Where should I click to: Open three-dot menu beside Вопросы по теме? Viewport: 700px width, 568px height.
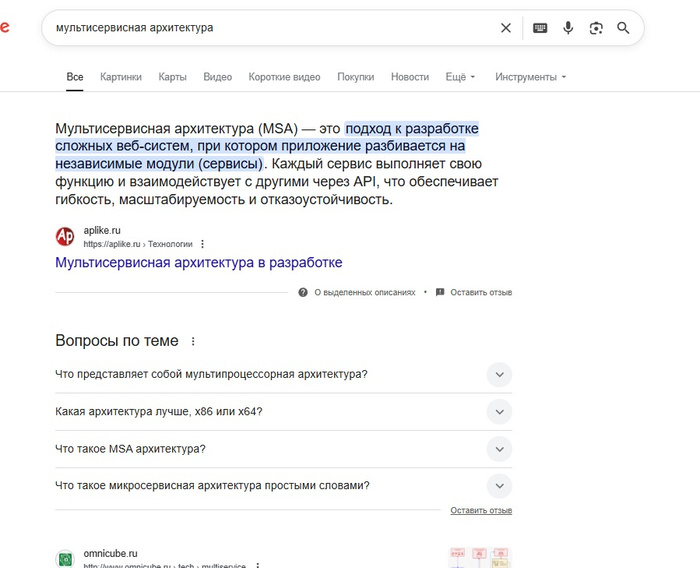click(194, 341)
